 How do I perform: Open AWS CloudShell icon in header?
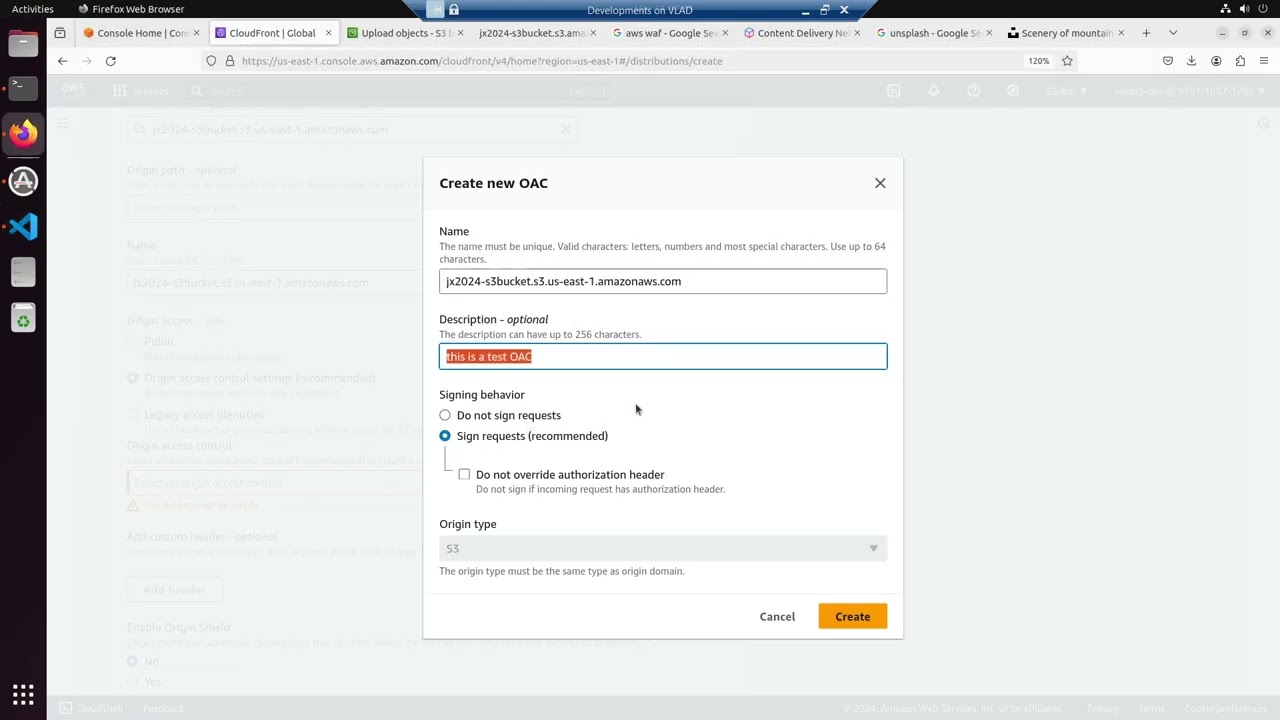(893, 91)
